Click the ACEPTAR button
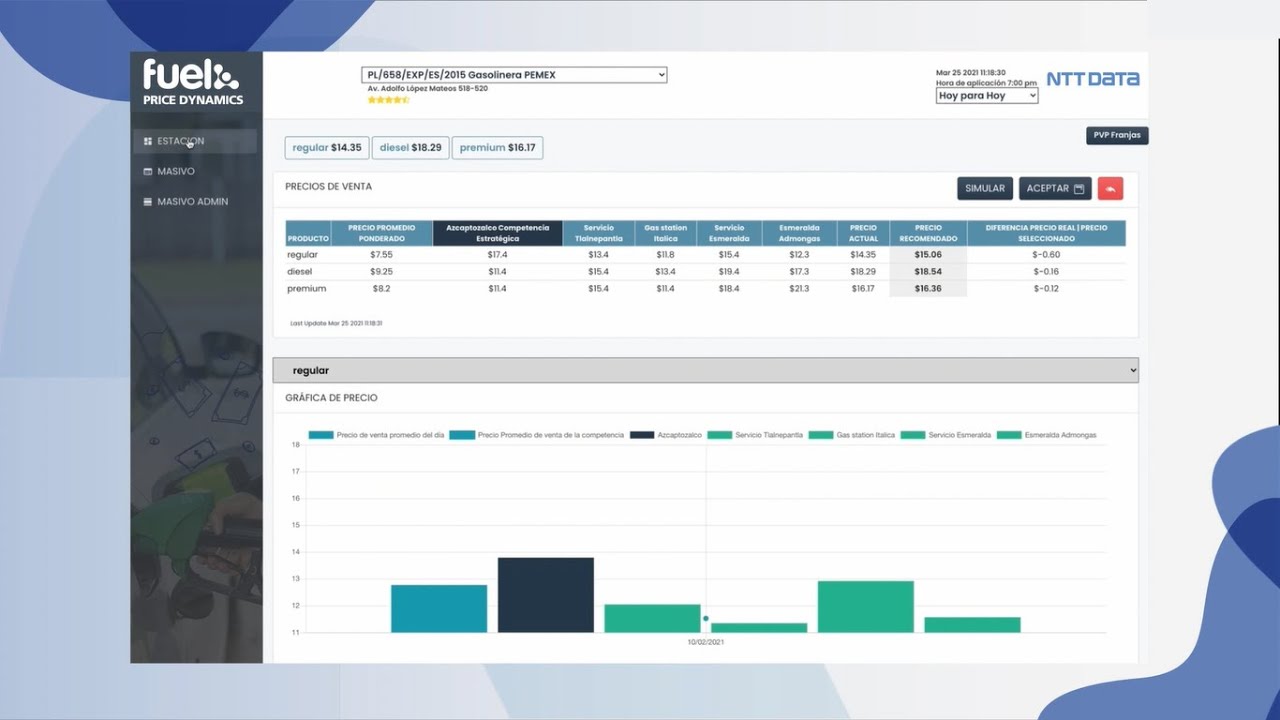Viewport: 1280px width, 720px height. [x=1055, y=188]
